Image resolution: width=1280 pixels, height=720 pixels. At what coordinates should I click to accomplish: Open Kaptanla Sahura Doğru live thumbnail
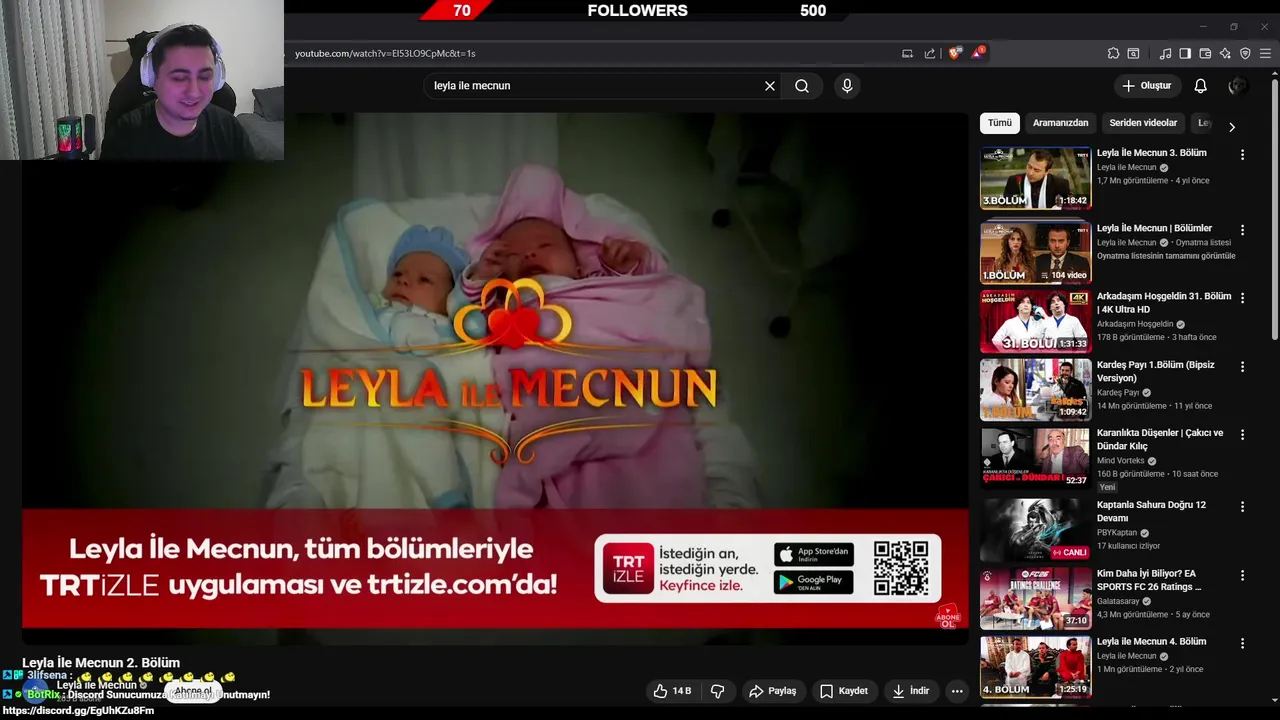tap(1035, 530)
